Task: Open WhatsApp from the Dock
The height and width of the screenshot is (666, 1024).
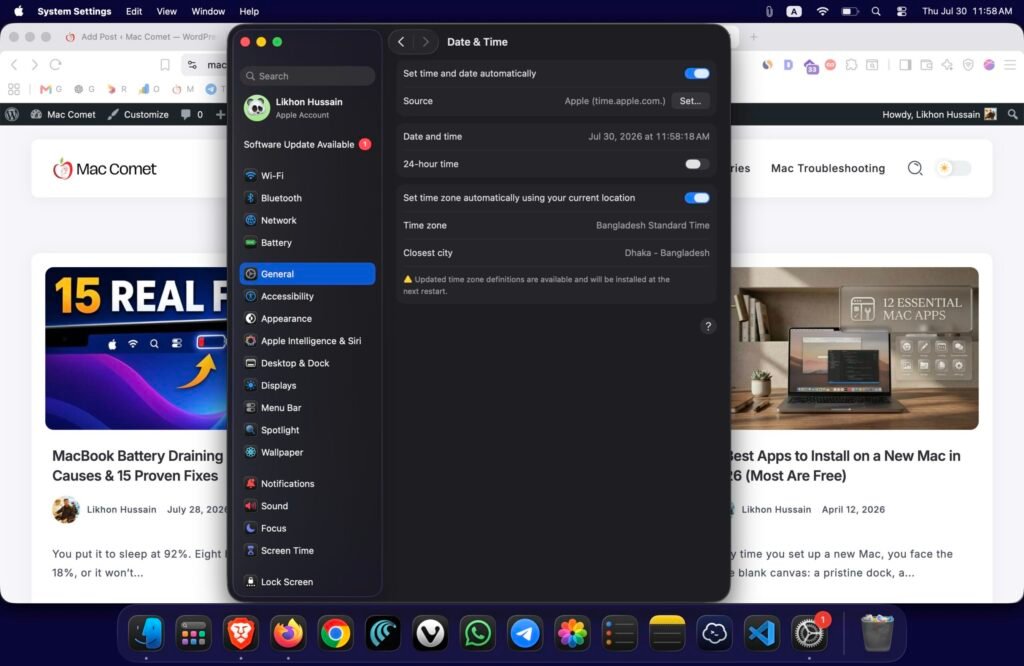Action: [477, 633]
